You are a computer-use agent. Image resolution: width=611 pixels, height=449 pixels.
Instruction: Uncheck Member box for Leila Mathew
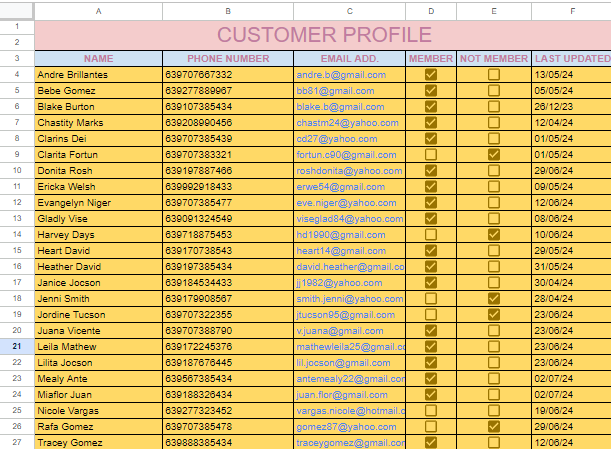[x=431, y=346]
